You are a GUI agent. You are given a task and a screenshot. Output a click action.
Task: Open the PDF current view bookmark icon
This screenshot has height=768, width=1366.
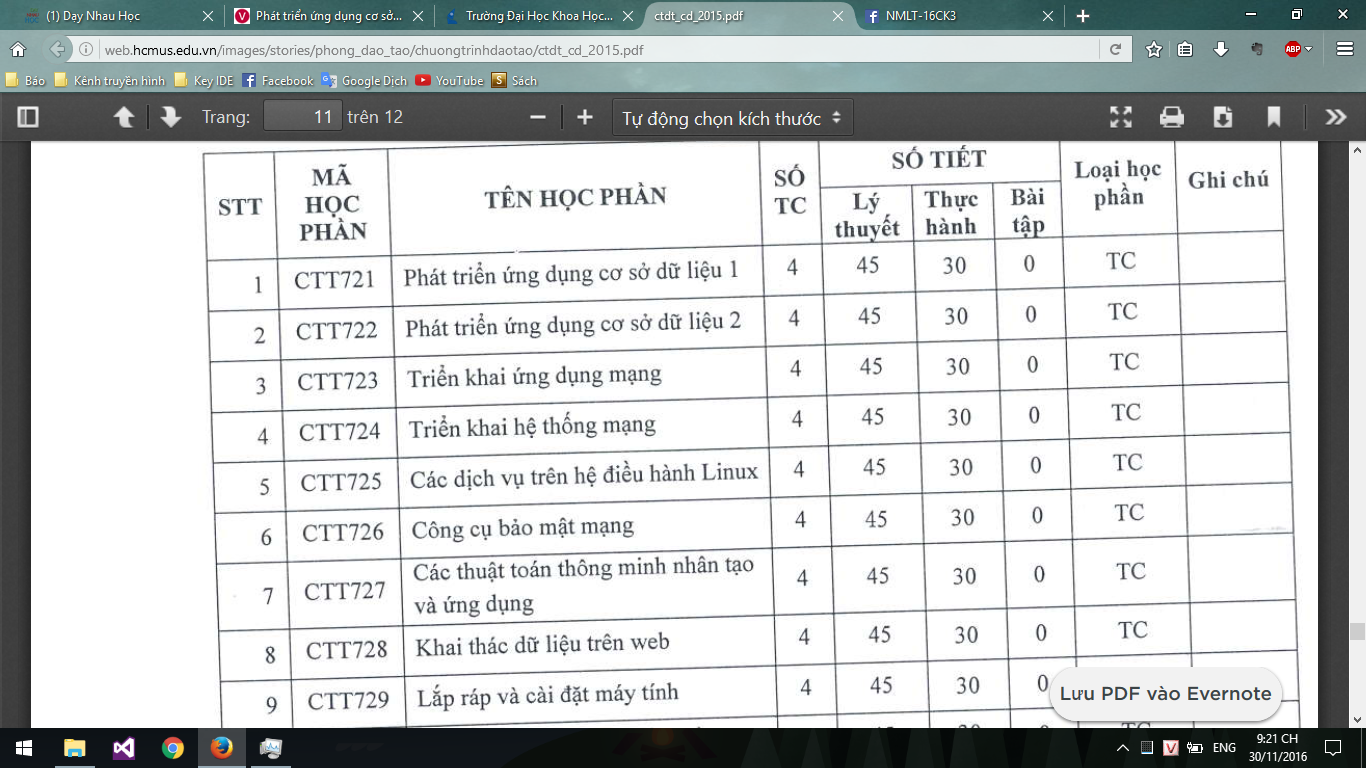(x=1274, y=117)
